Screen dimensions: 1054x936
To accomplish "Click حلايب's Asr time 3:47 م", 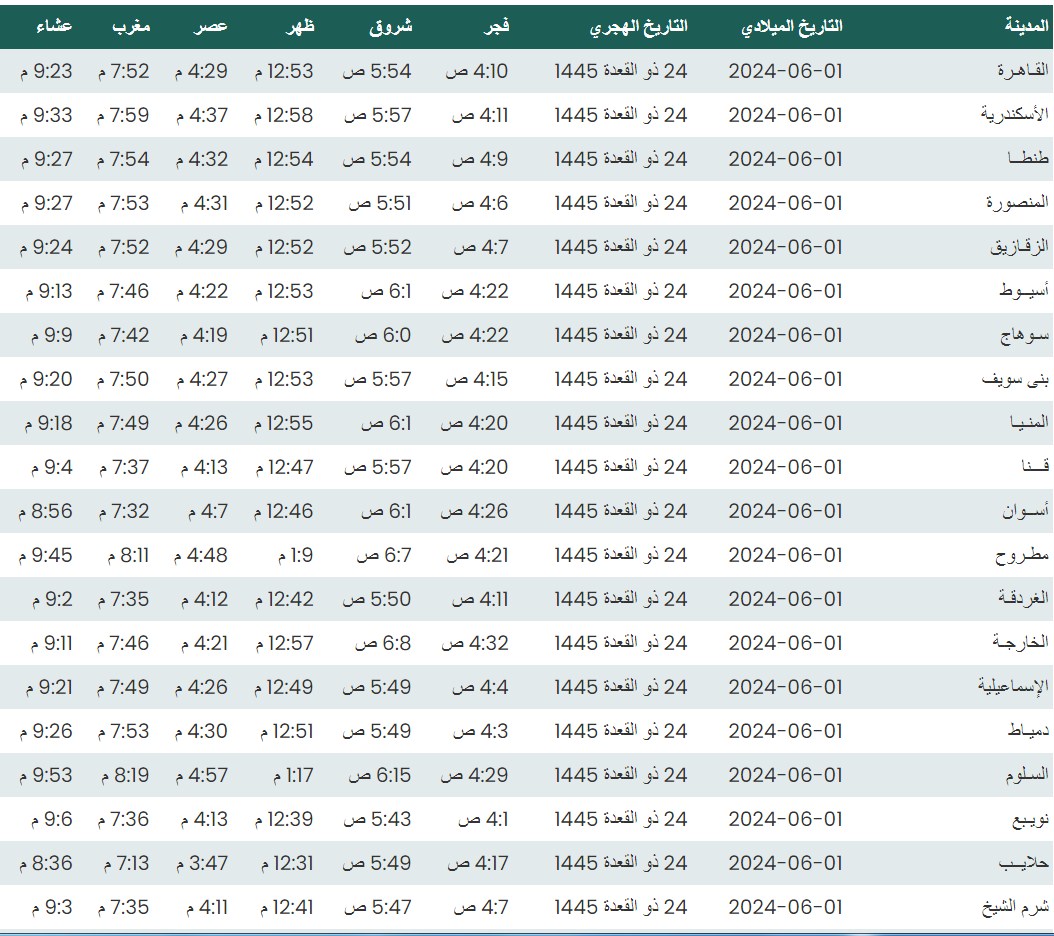I will (x=202, y=863).
